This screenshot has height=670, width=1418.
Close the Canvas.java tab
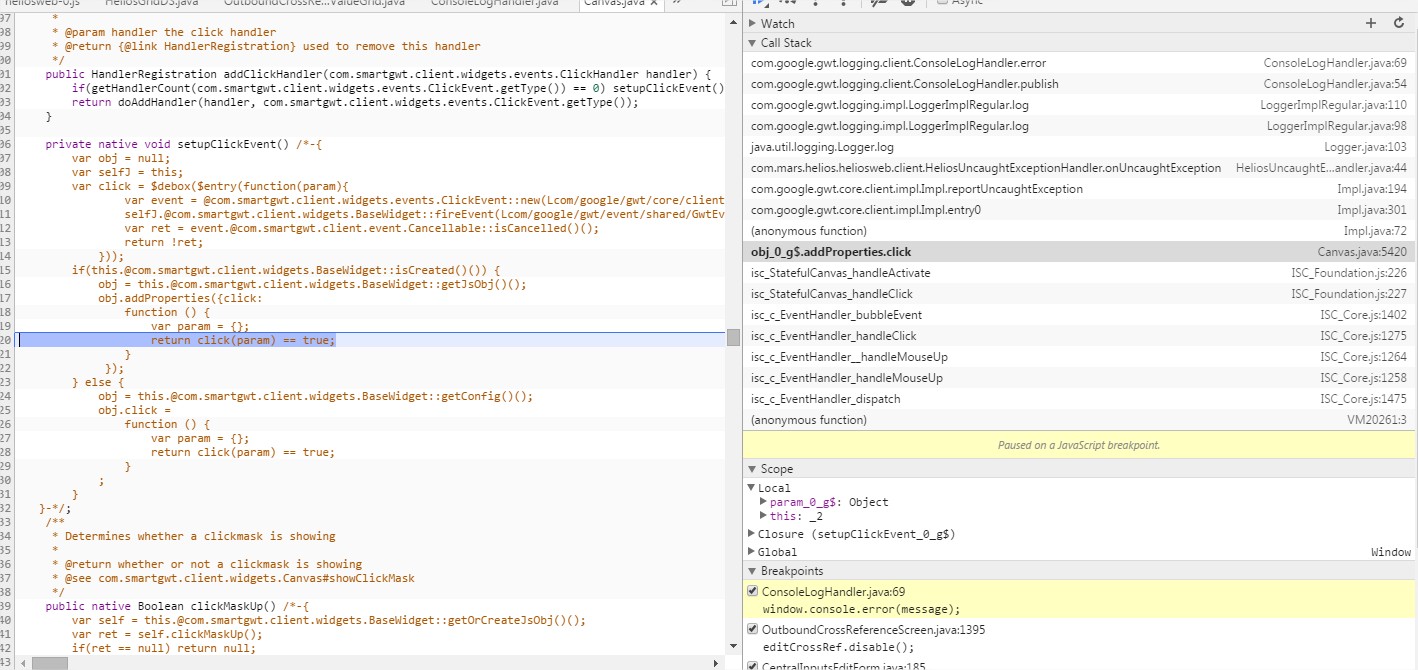click(655, 4)
